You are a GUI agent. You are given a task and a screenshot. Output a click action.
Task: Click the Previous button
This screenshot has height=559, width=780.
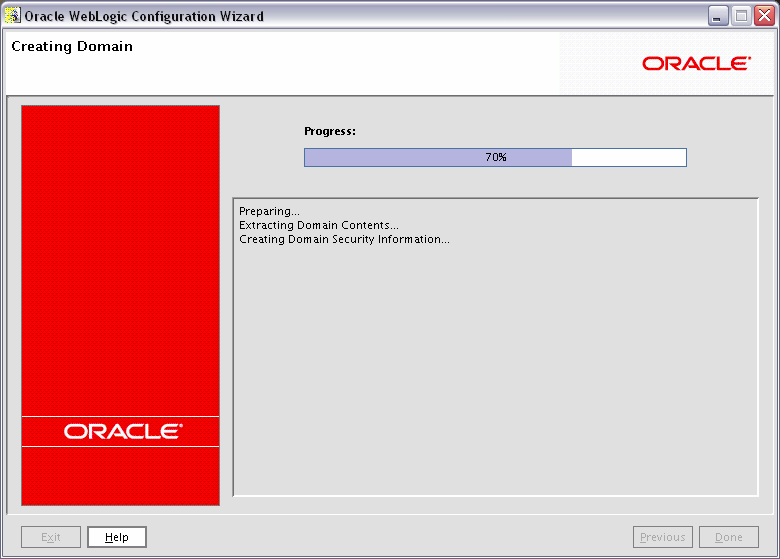tap(663, 537)
